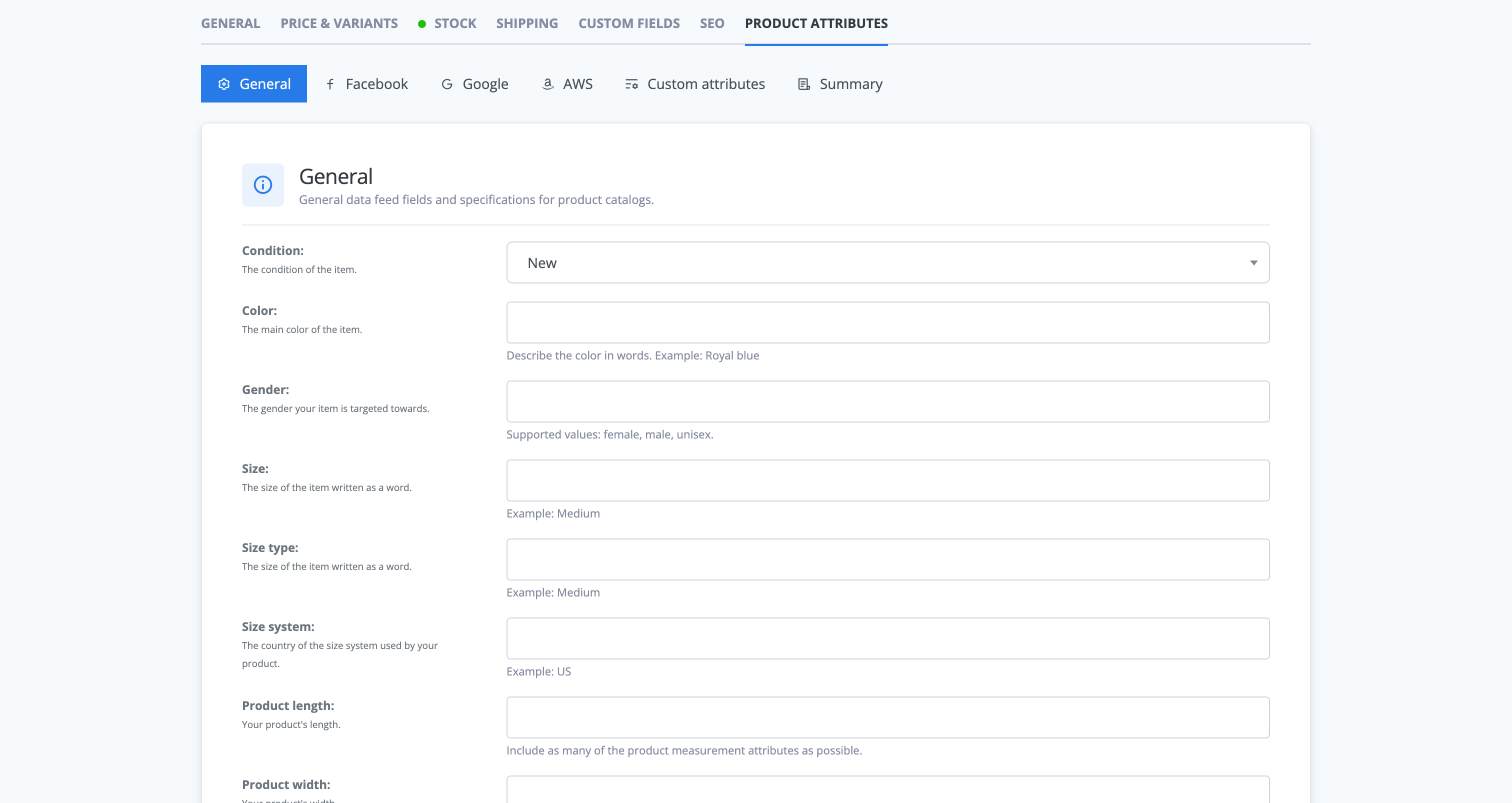
Task: Click the AWS Amazon icon
Action: [x=547, y=84]
